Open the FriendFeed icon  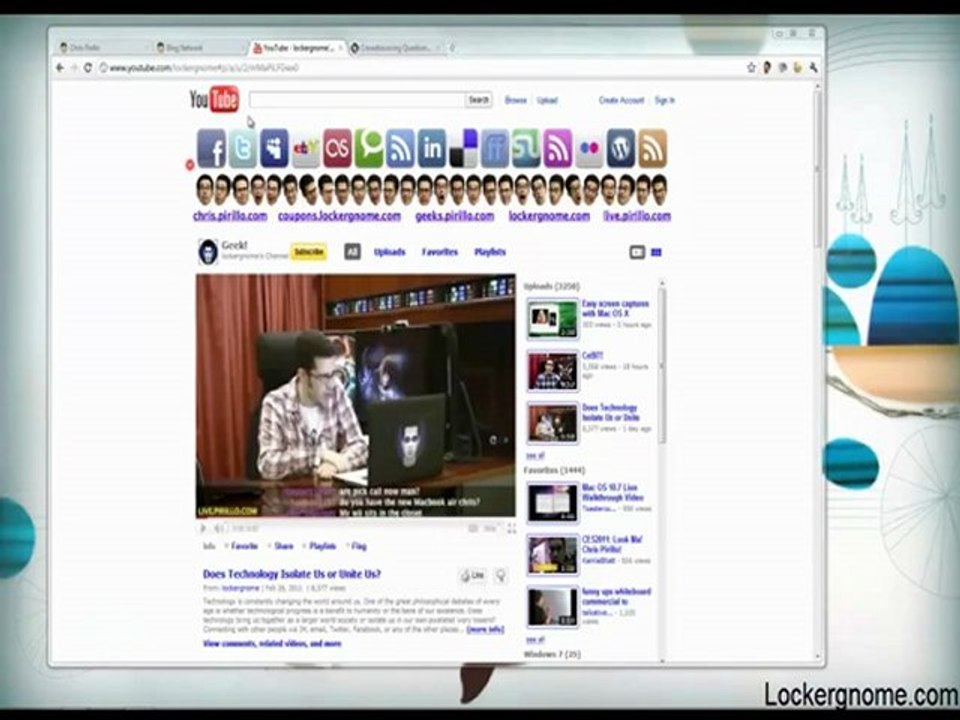click(495, 148)
